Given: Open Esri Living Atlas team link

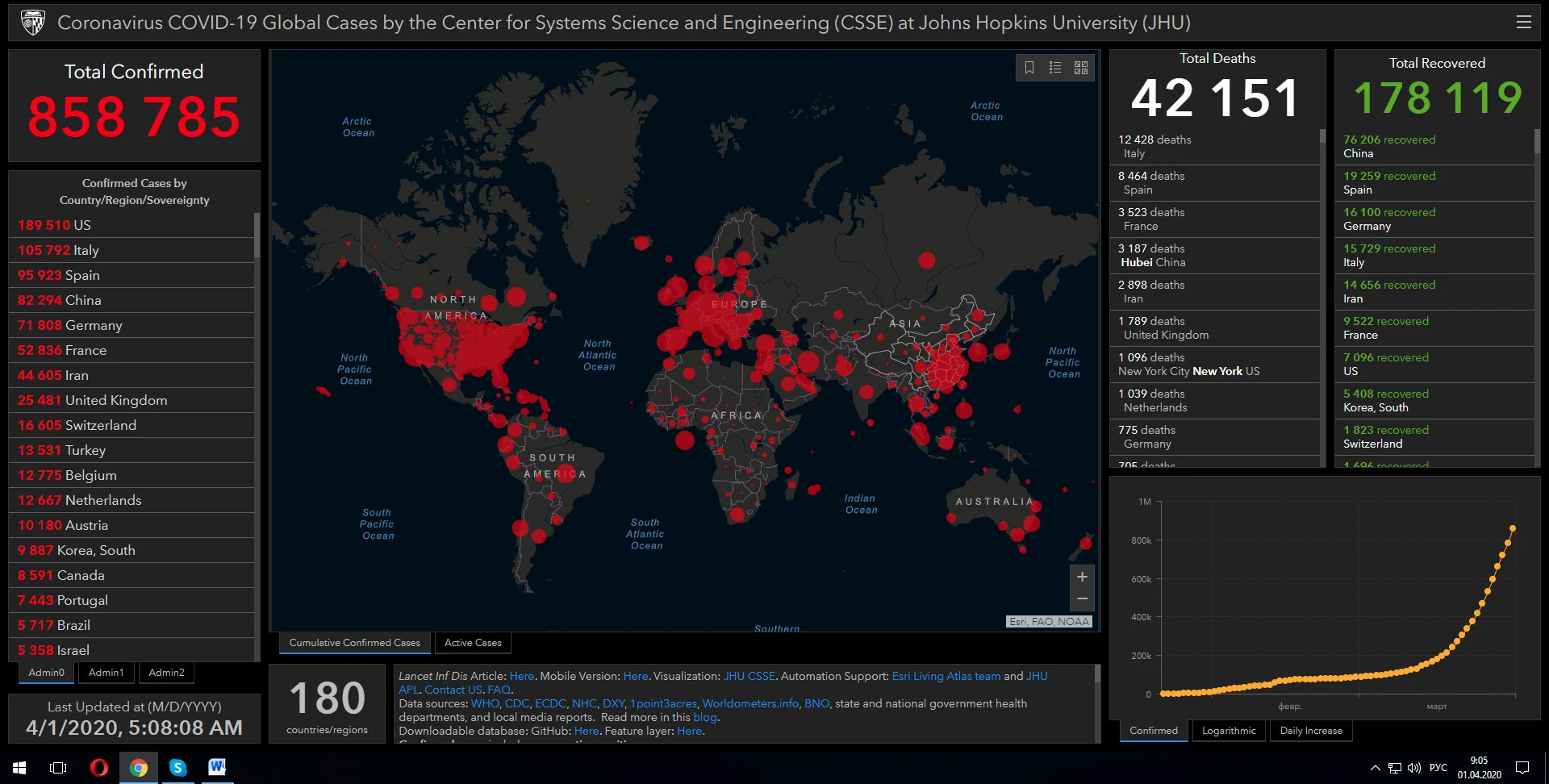Looking at the screenshot, I should point(946,676).
